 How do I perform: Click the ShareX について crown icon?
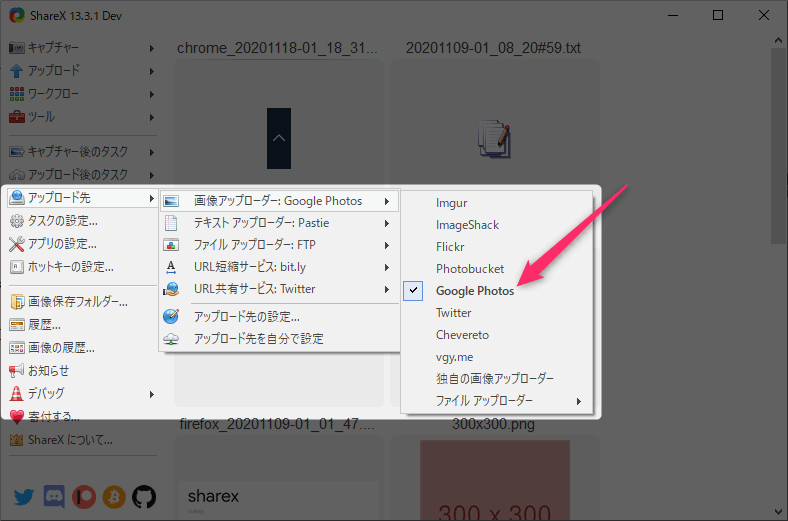coord(17,440)
